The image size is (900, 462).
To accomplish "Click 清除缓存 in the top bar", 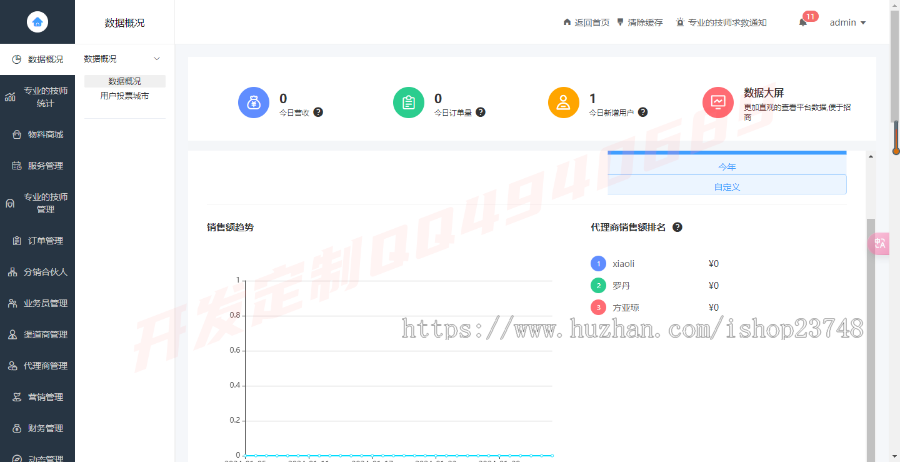I will tap(639, 22).
